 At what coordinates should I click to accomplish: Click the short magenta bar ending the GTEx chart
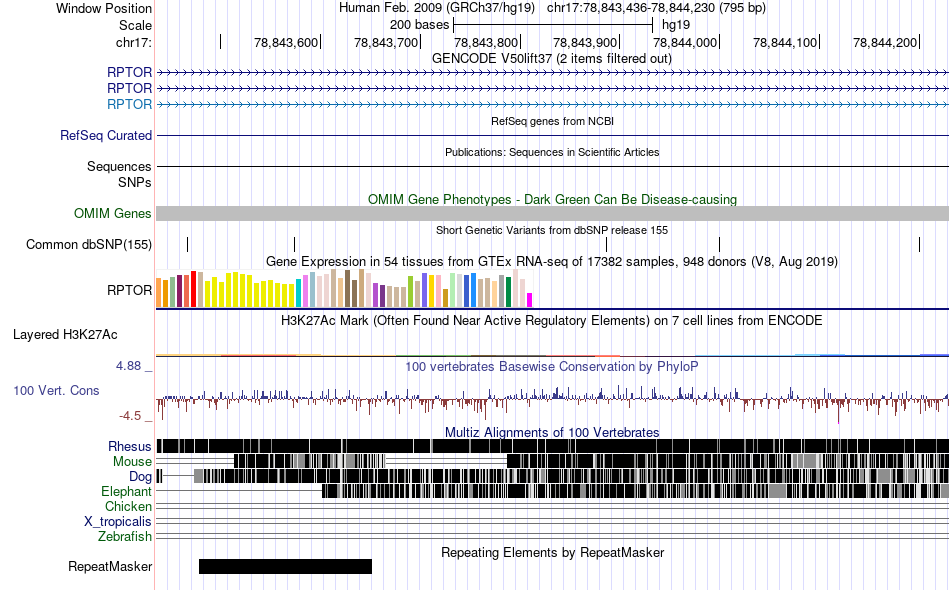point(530,300)
